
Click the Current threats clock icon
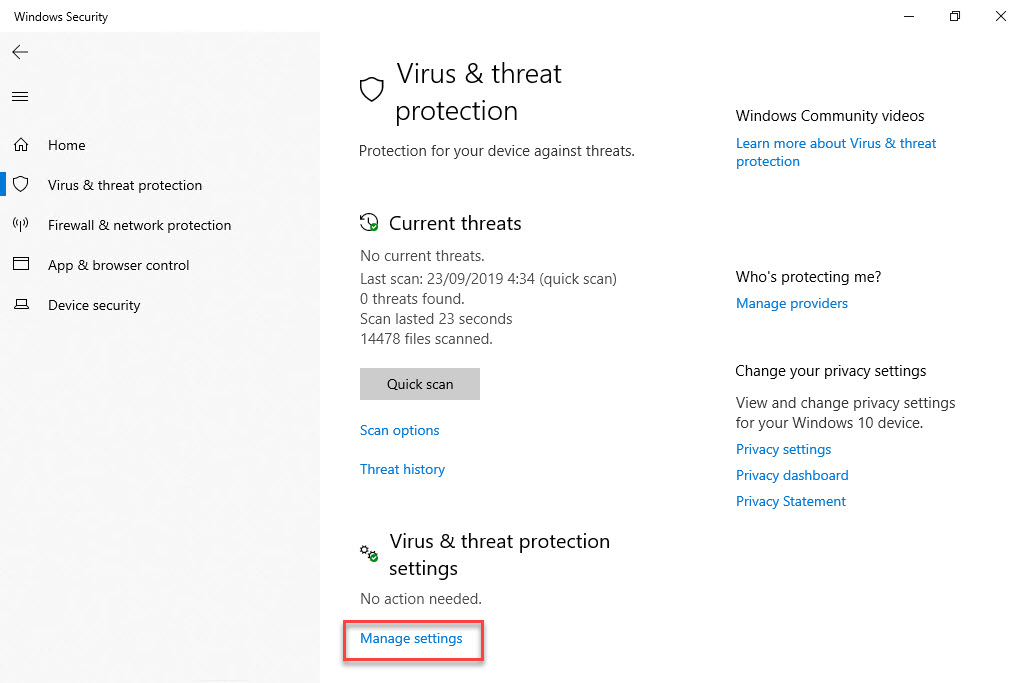pyautogui.click(x=370, y=223)
